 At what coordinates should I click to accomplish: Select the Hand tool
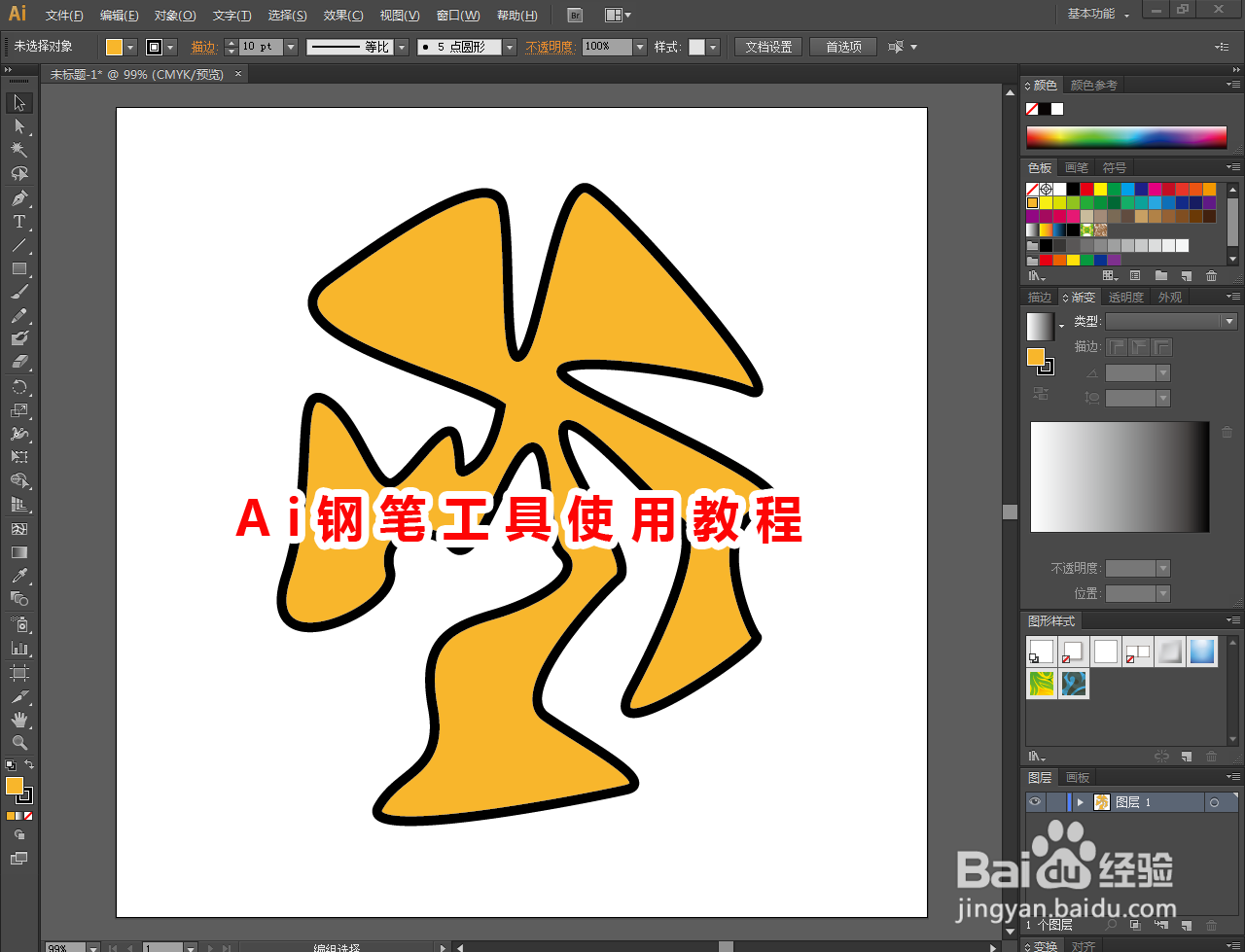point(18,719)
